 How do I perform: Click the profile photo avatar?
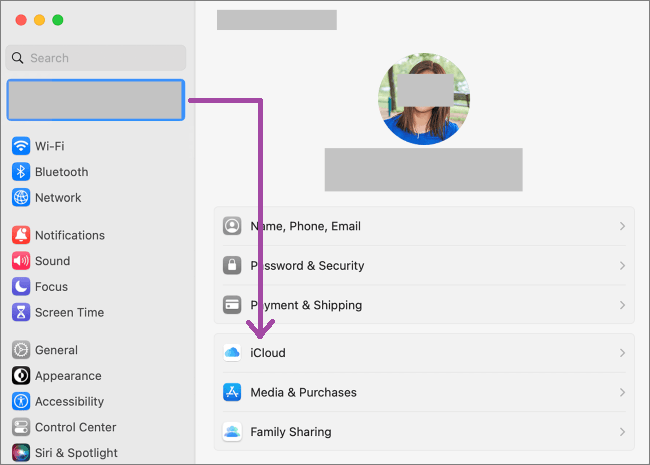[x=424, y=99]
